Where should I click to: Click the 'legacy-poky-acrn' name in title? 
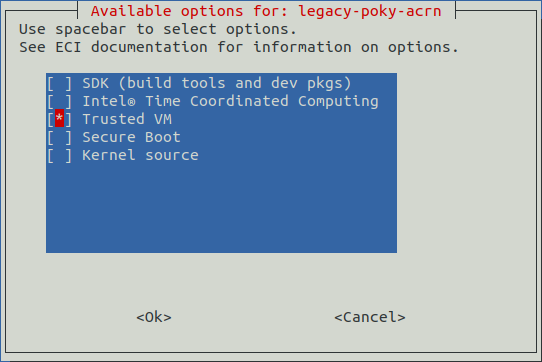[x=370, y=11]
